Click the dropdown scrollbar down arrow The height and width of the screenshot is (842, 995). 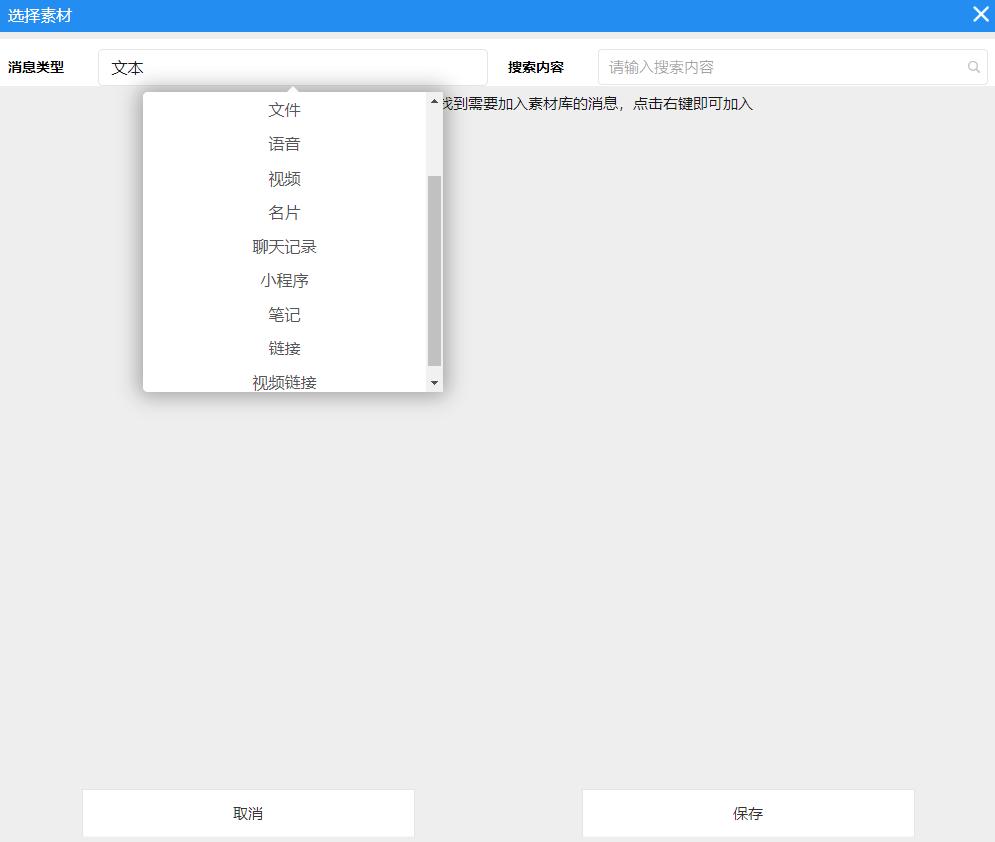pyautogui.click(x=433, y=382)
